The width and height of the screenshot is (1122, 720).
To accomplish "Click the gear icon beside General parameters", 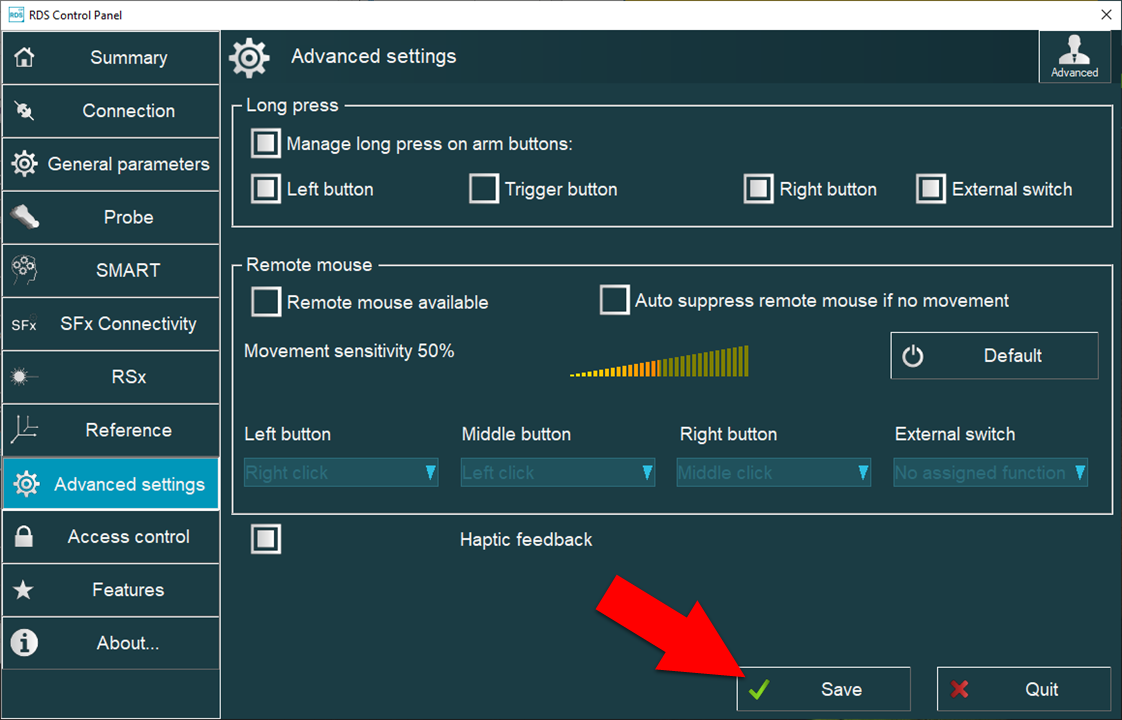I will coord(24,164).
